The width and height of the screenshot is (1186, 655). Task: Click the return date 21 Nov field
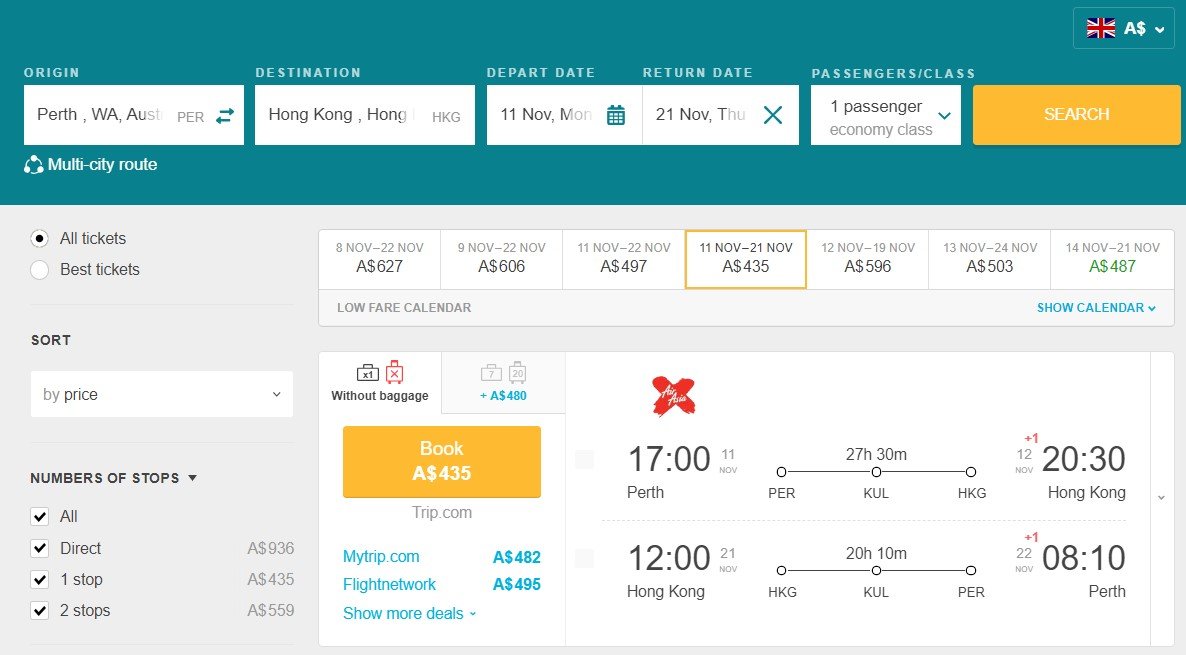point(721,115)
